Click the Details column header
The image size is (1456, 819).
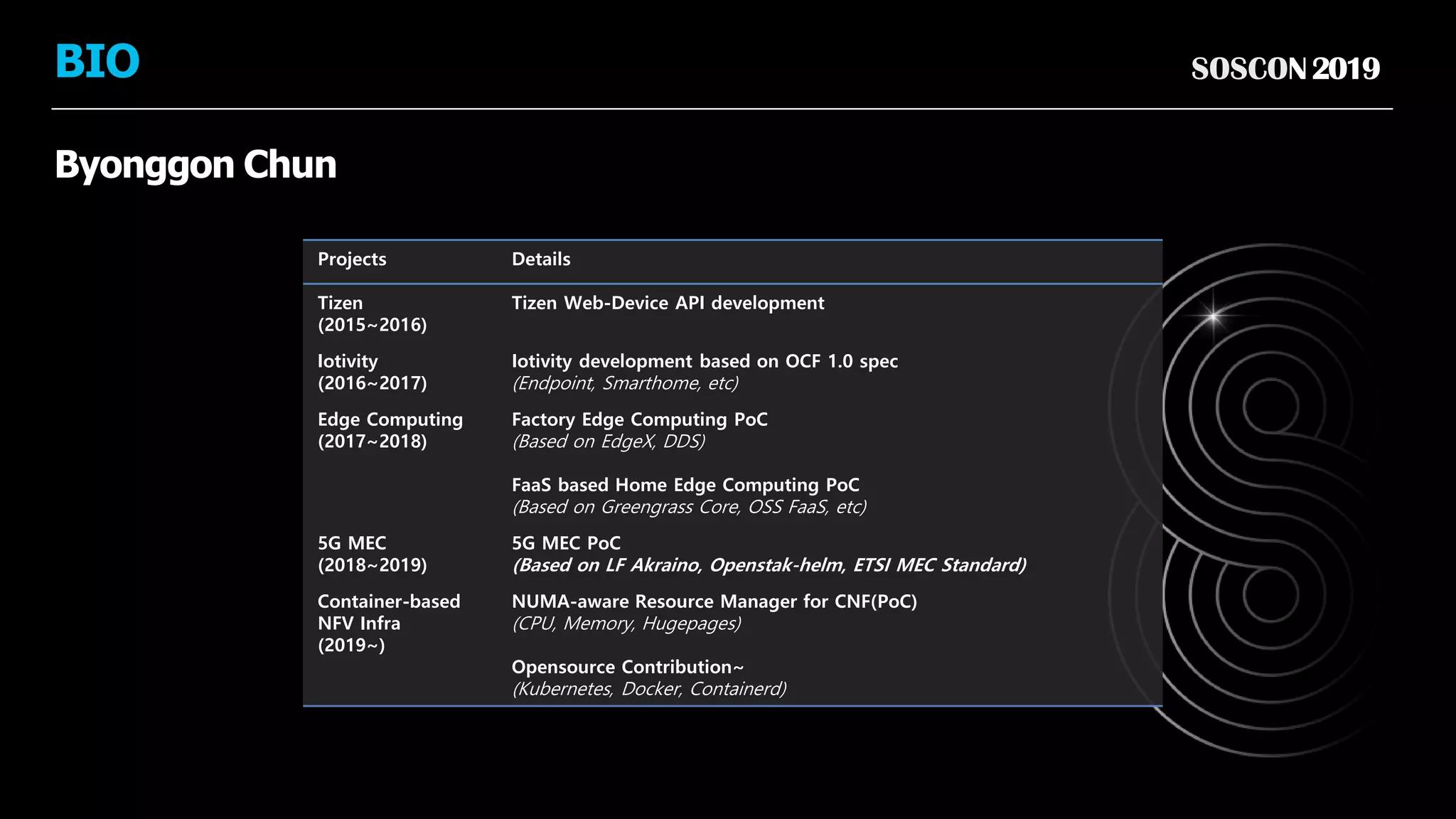[x=541, y=259]
